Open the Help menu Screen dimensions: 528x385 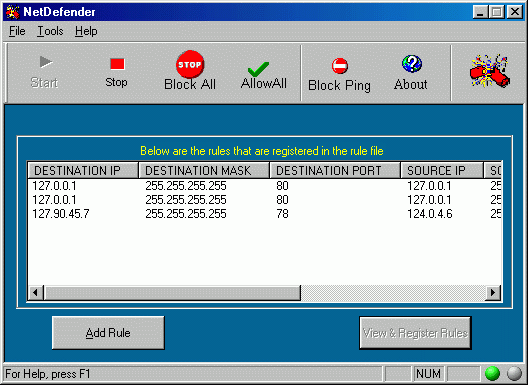86,31
